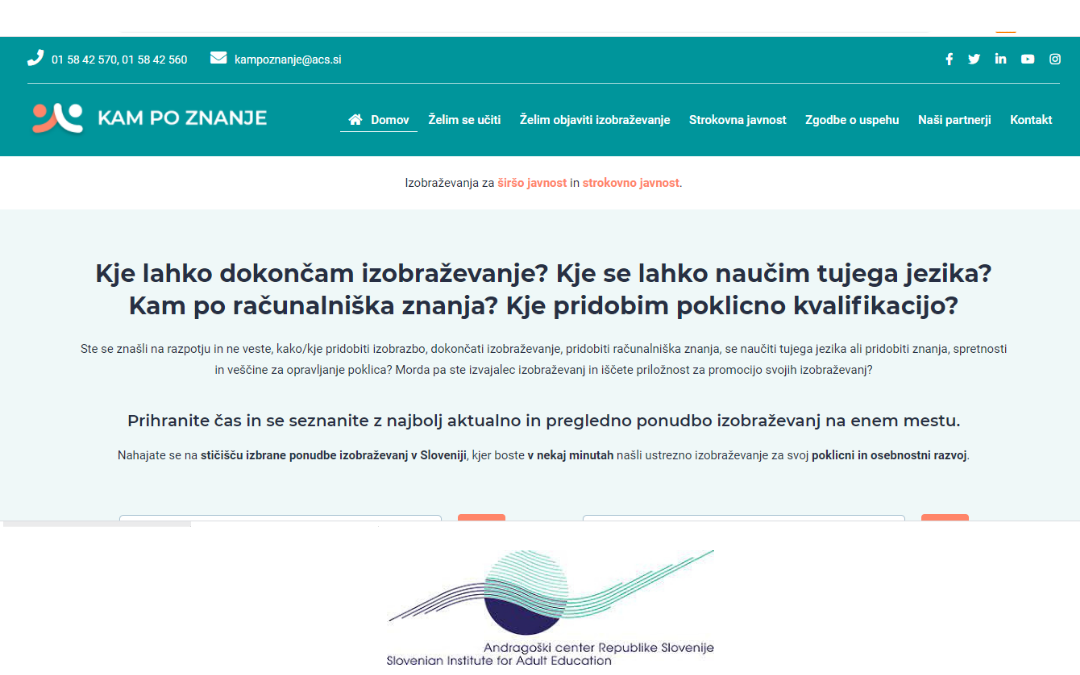Click the Andragoški center Republike Slovenije logo

(x=551, y=607)
